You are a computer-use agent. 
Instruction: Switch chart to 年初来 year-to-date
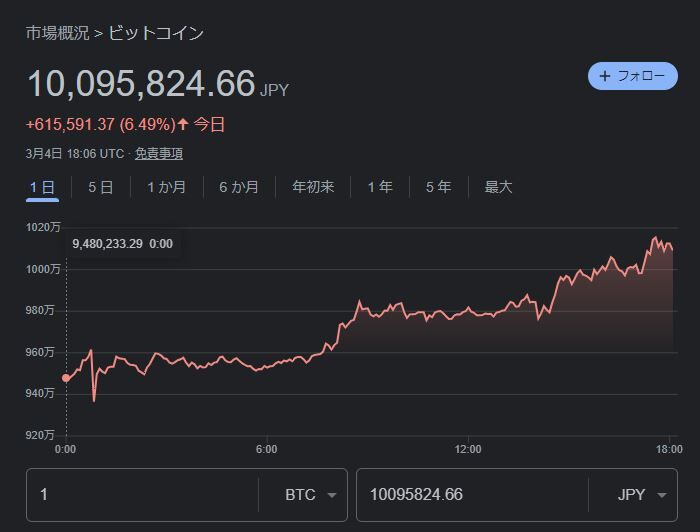(313, 187)
